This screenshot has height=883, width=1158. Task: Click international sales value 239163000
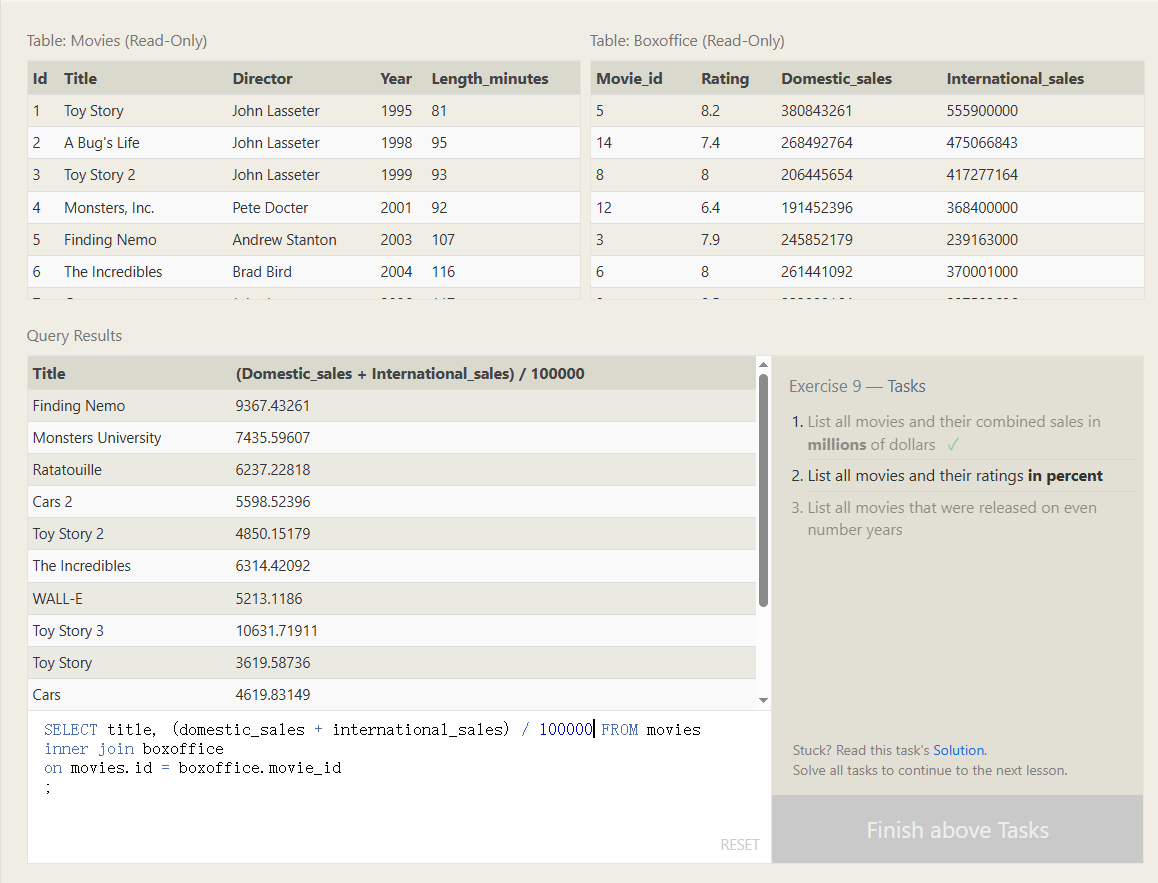[x=982, y=240]
